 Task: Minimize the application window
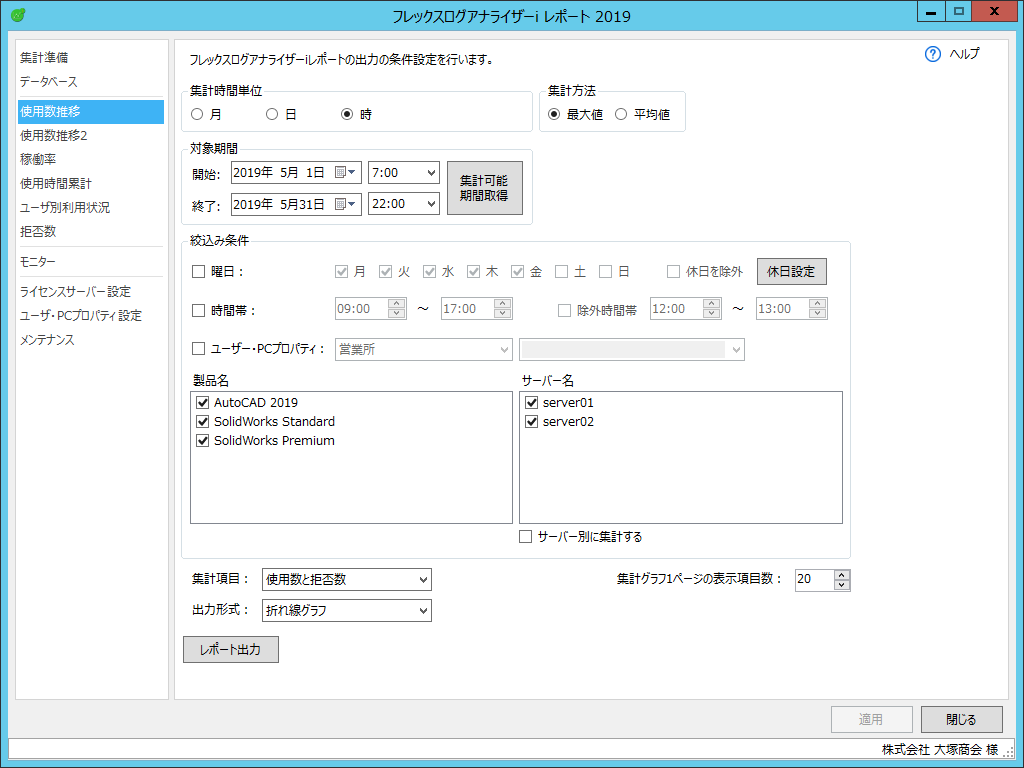tap(931, 11)
